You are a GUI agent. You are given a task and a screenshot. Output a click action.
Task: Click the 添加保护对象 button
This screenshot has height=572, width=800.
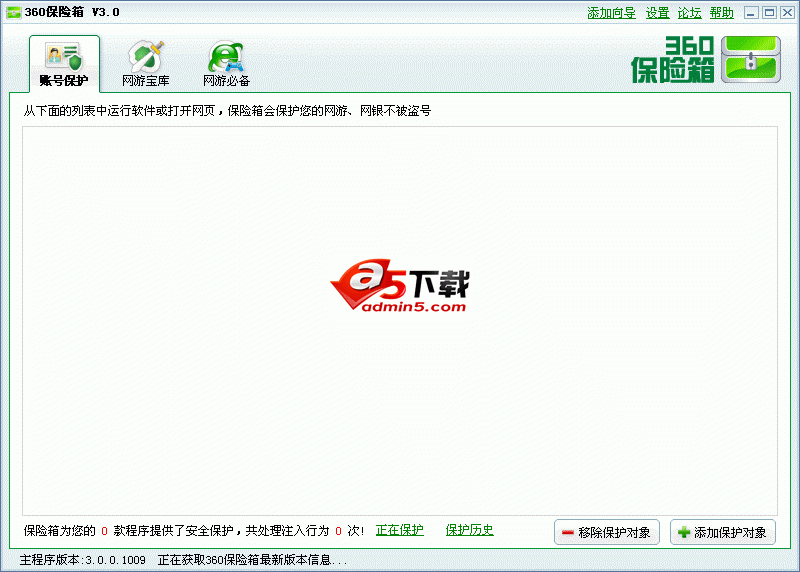(x=722, y=532)
